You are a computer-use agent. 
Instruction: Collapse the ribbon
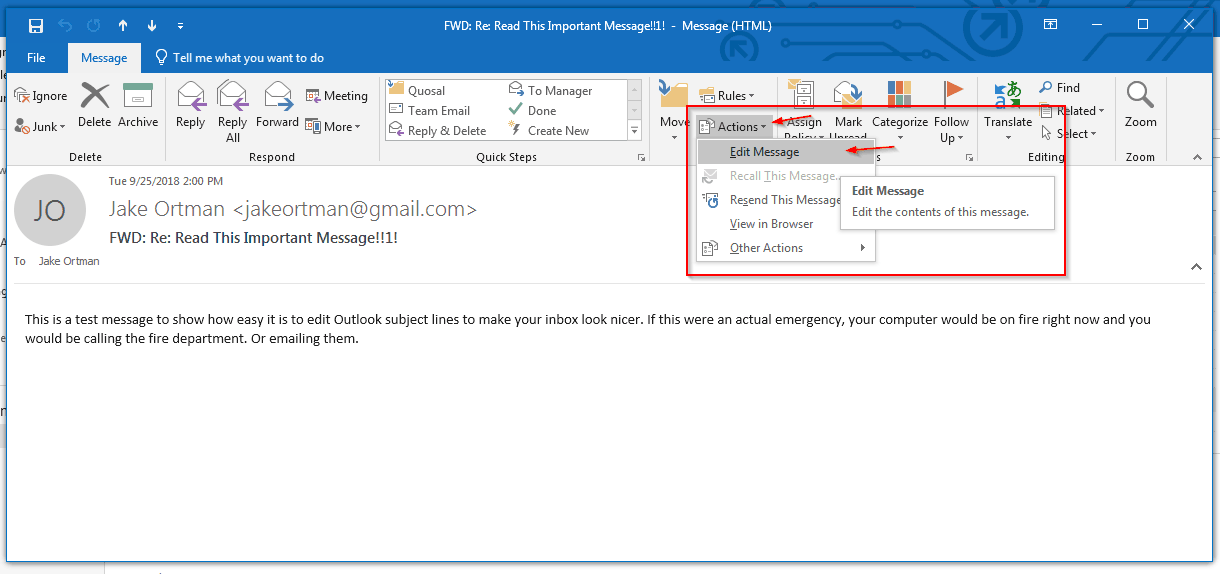(x=1197, y=158)
